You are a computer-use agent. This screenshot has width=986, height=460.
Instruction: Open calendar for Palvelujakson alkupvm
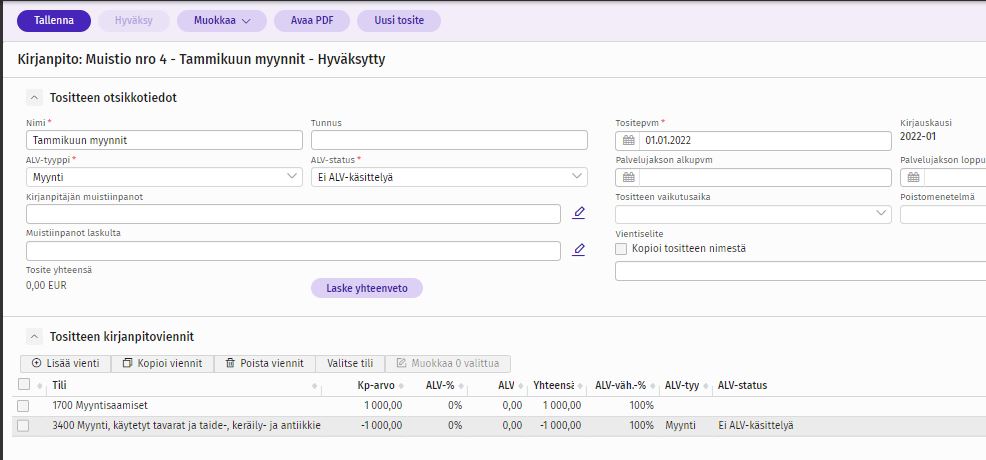[628, 178]
